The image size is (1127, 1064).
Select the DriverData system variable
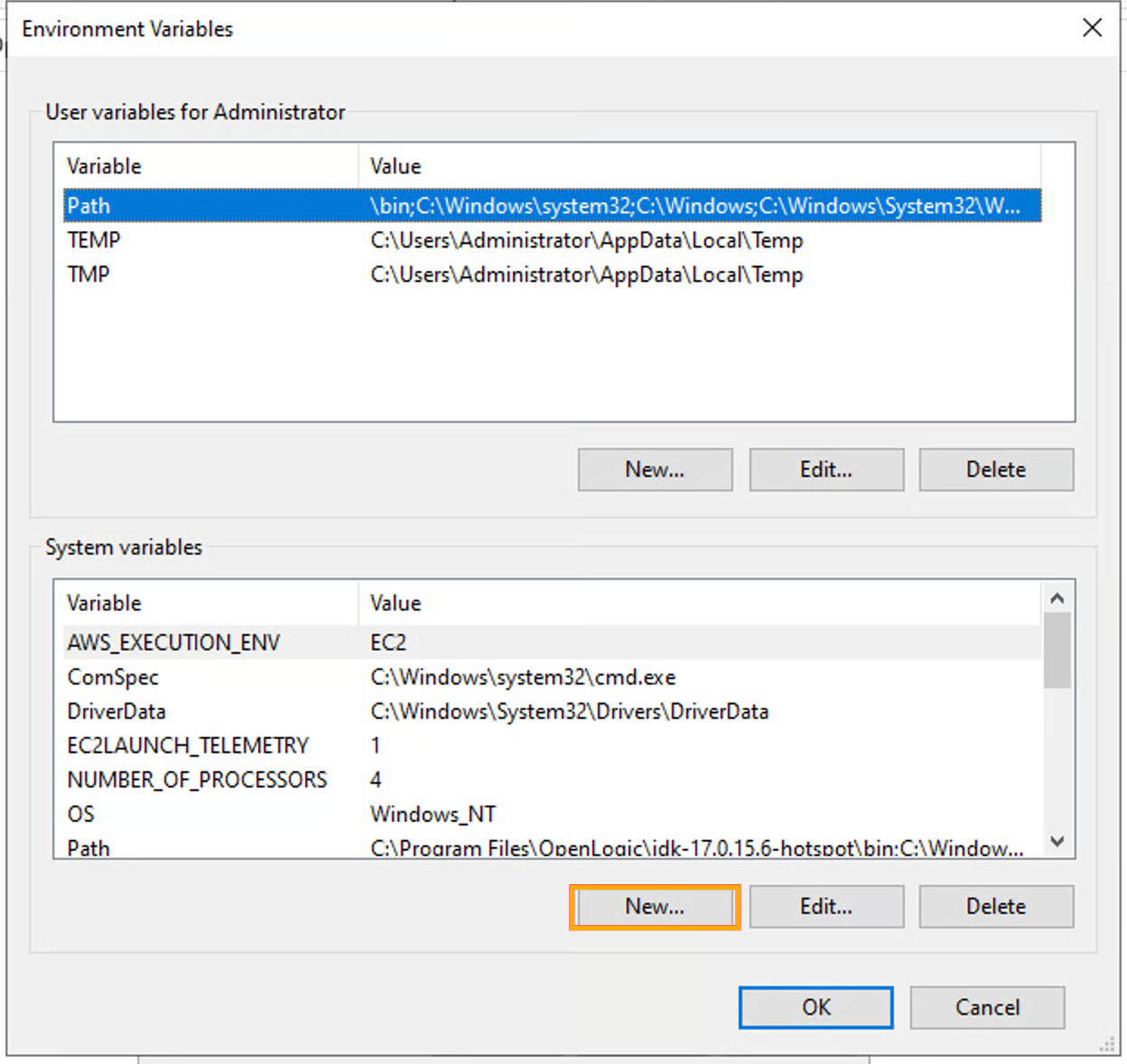coord(116,712)
